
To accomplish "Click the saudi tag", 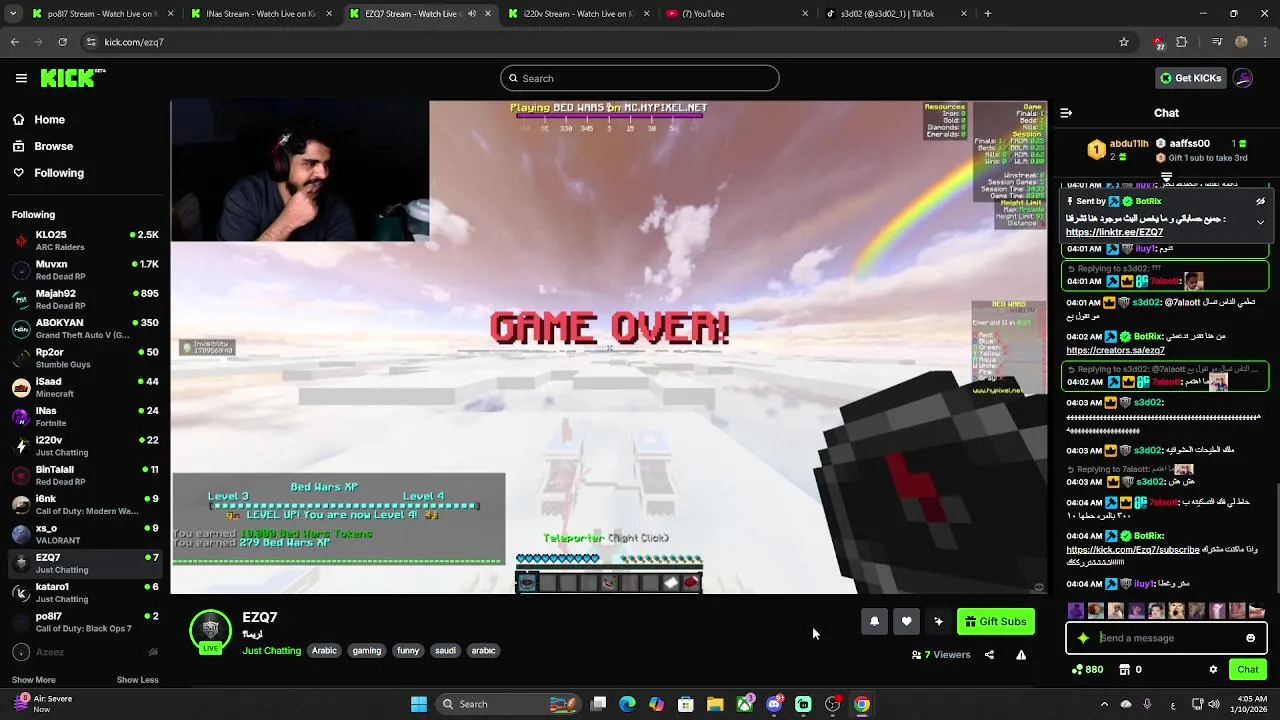I will point(445,651).
